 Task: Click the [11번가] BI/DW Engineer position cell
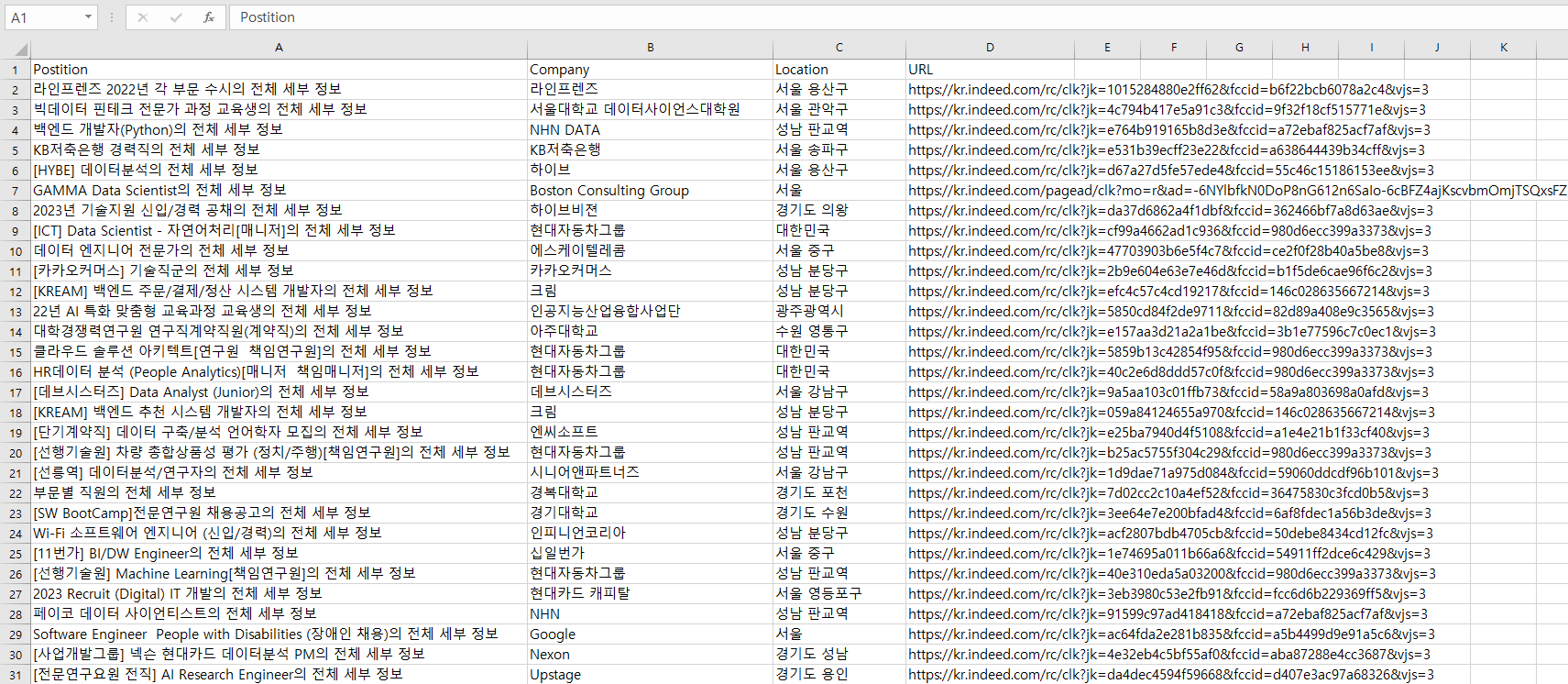[x=279, y=554]
